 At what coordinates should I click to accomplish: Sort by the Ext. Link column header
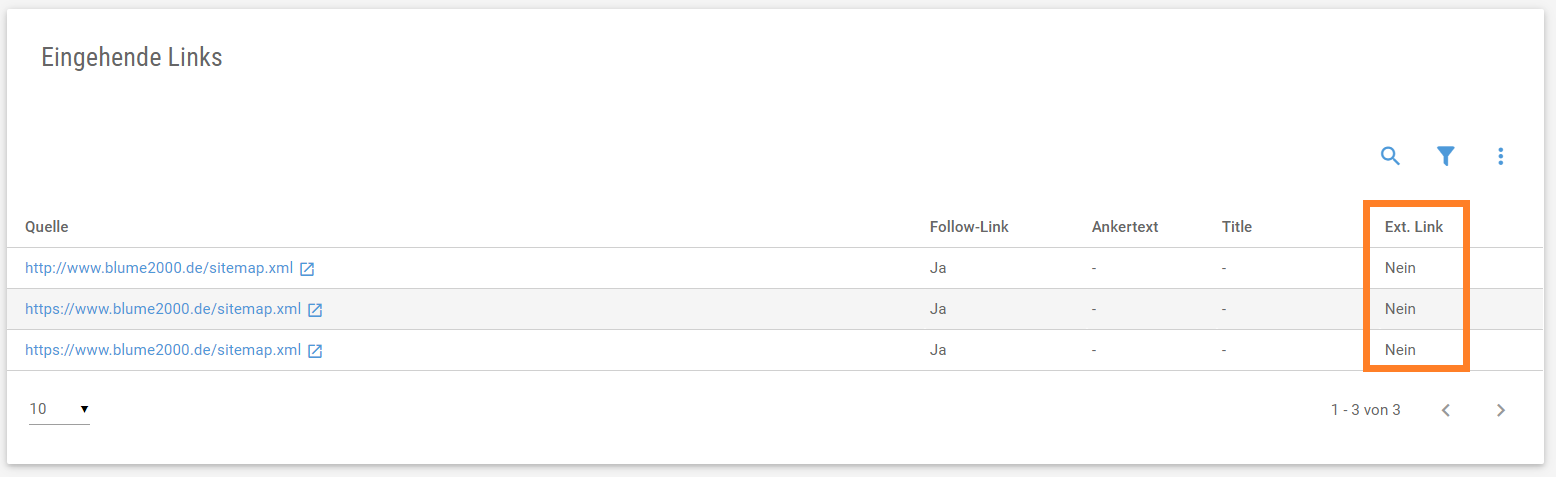coord(1414,227)
